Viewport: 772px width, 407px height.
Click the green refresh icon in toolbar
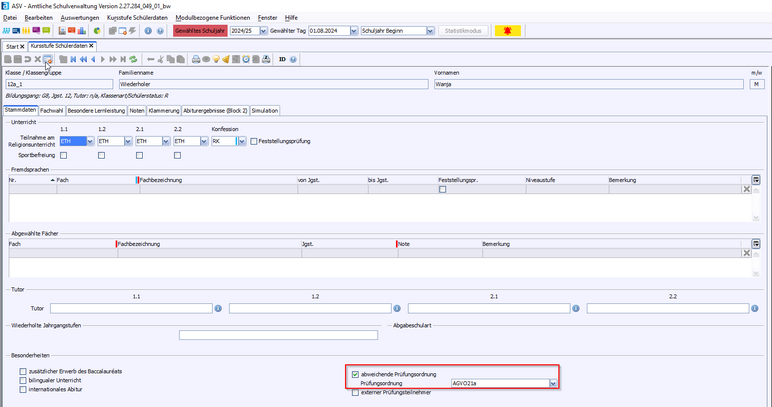pos(133,59)
